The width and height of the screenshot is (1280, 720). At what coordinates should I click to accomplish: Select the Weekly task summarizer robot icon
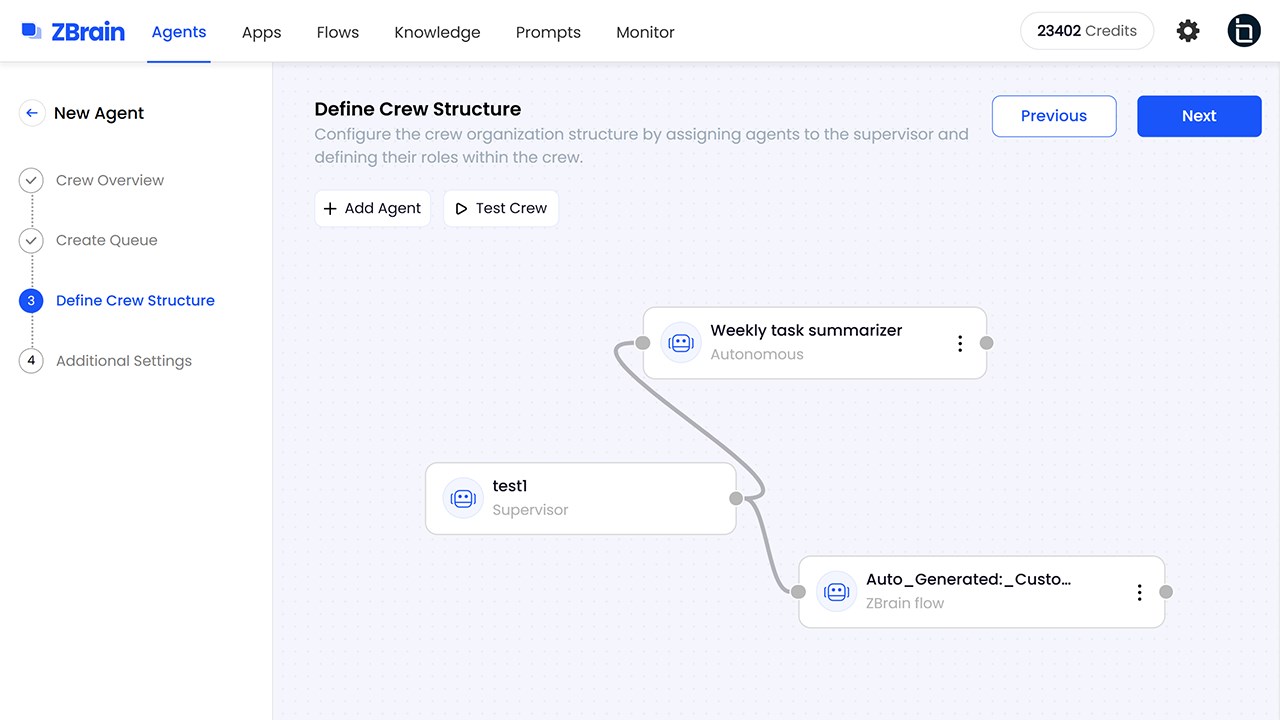tap(681, 343)
